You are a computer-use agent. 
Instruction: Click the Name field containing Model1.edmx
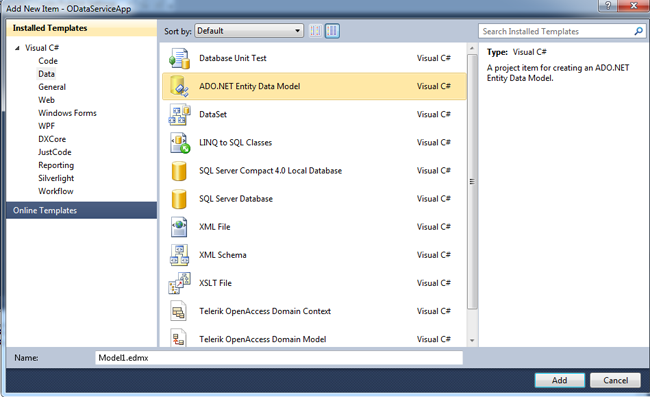[x=279, y=358]
